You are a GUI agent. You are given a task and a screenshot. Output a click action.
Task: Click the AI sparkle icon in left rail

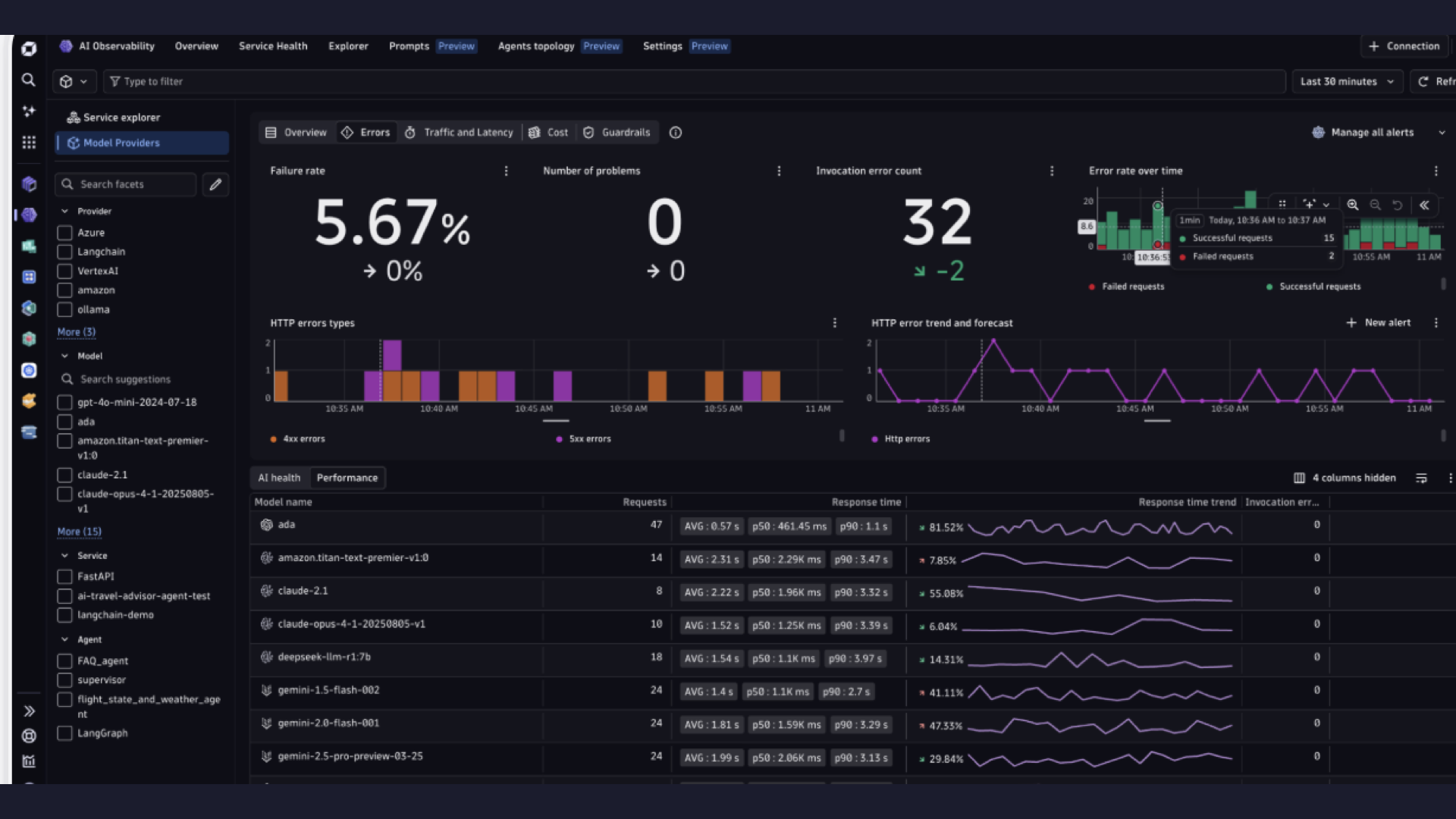coord(29,111)
